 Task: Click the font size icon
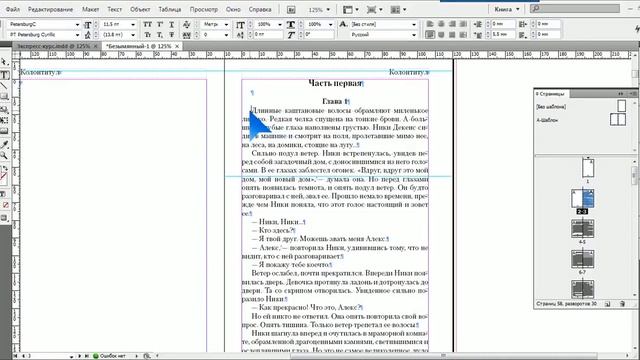click(87, 24)
